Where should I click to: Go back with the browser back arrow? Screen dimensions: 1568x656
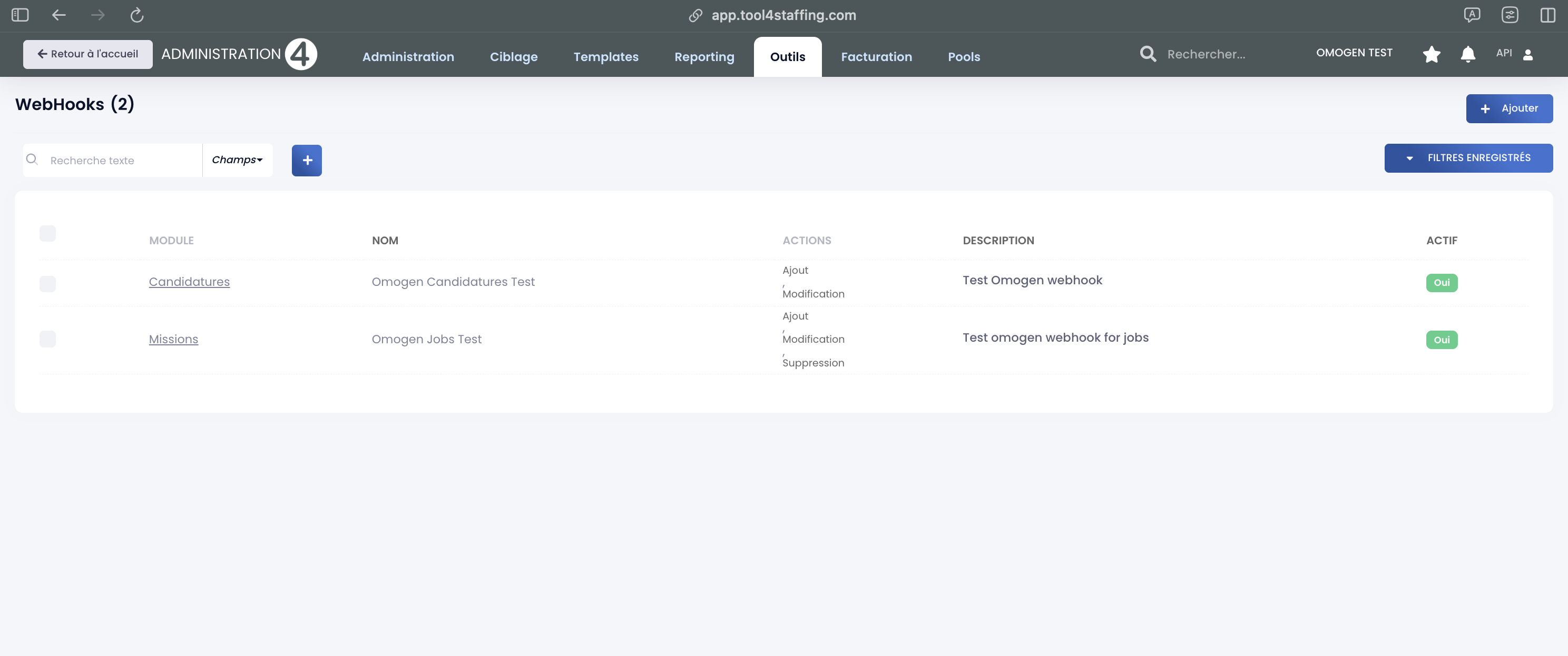pyautogui.click(x=59, y=15)
